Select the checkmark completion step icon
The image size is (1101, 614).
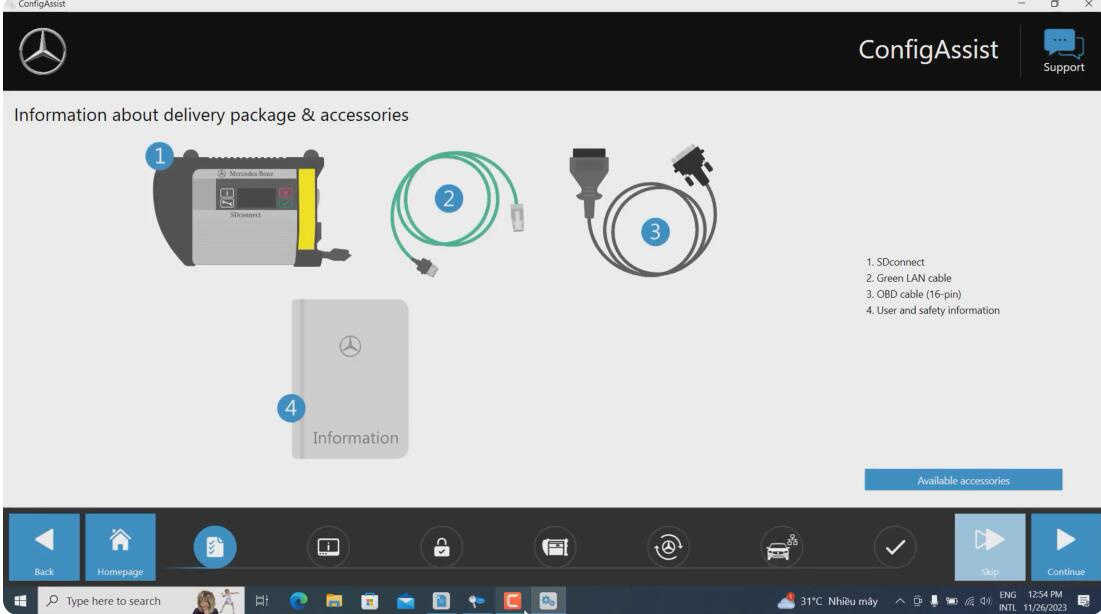[x=895, y=547]
